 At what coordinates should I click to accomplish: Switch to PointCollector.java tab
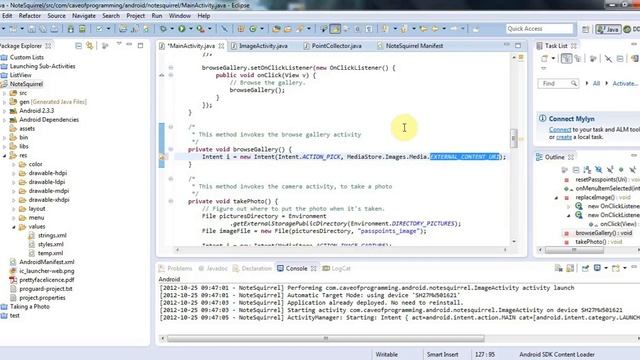pos(336,46)
